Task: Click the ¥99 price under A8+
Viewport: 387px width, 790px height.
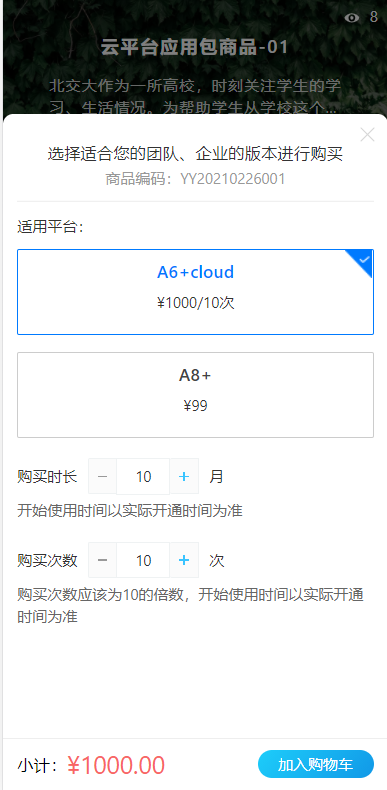Action: click(x=196, y=406)
